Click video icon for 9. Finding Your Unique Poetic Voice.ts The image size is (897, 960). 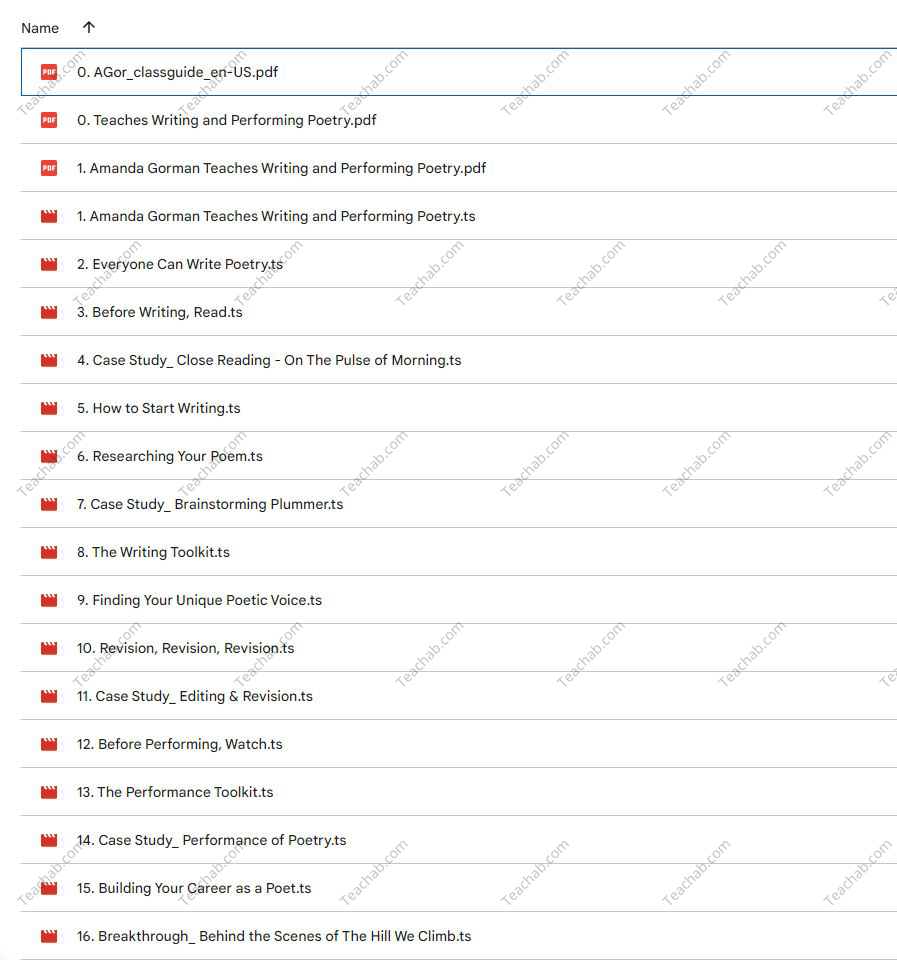[49, 600]
